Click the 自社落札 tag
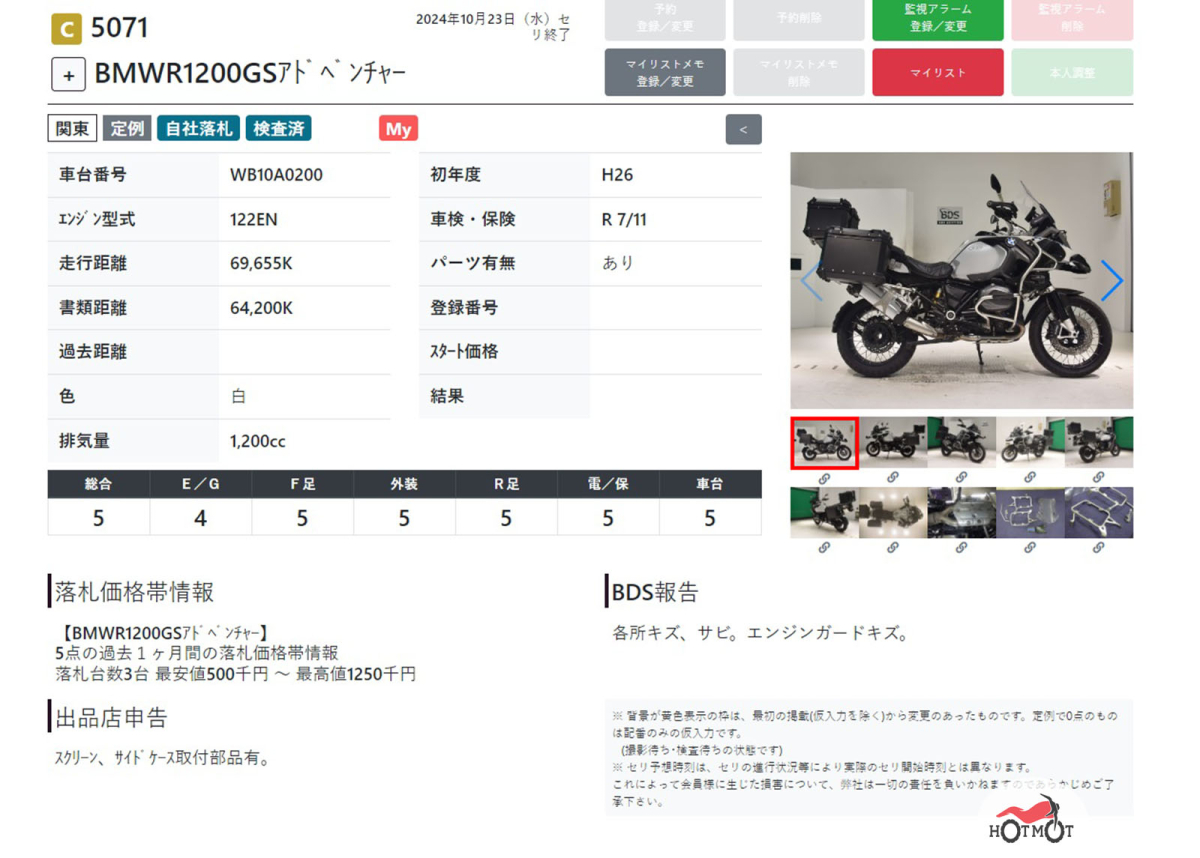The image size is (1200, 858). tap(198, 129)
